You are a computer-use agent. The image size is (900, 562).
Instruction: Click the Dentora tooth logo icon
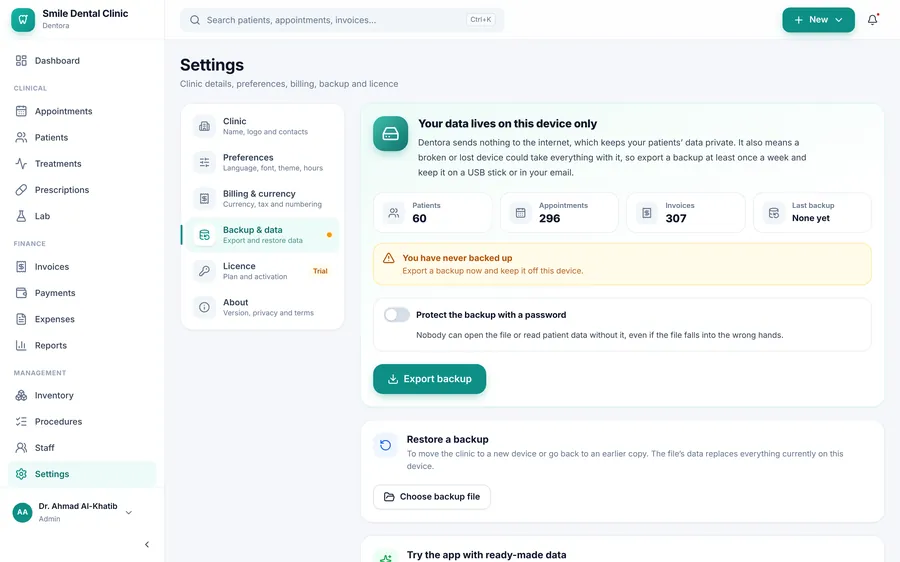pyautogui.click(x=23, y=20)
